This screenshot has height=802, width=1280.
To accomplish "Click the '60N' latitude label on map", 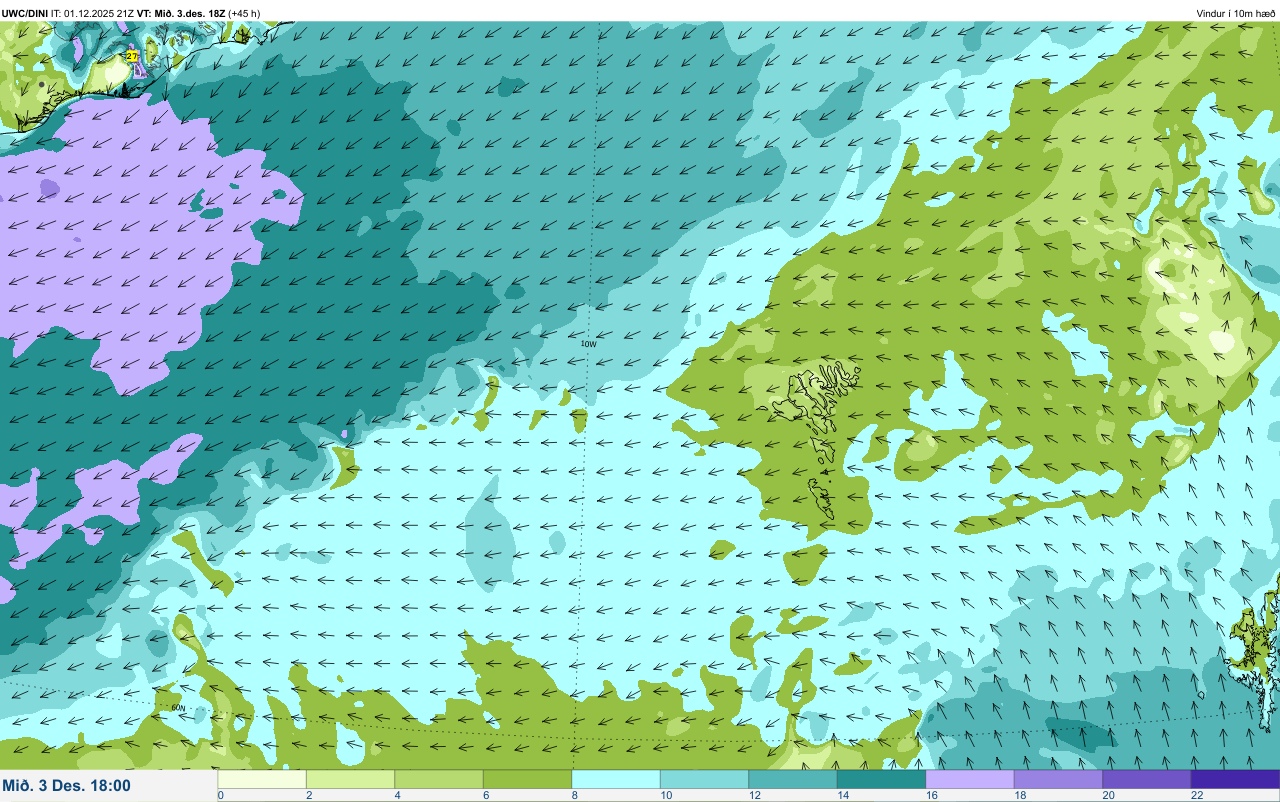I will click(178, 708).
